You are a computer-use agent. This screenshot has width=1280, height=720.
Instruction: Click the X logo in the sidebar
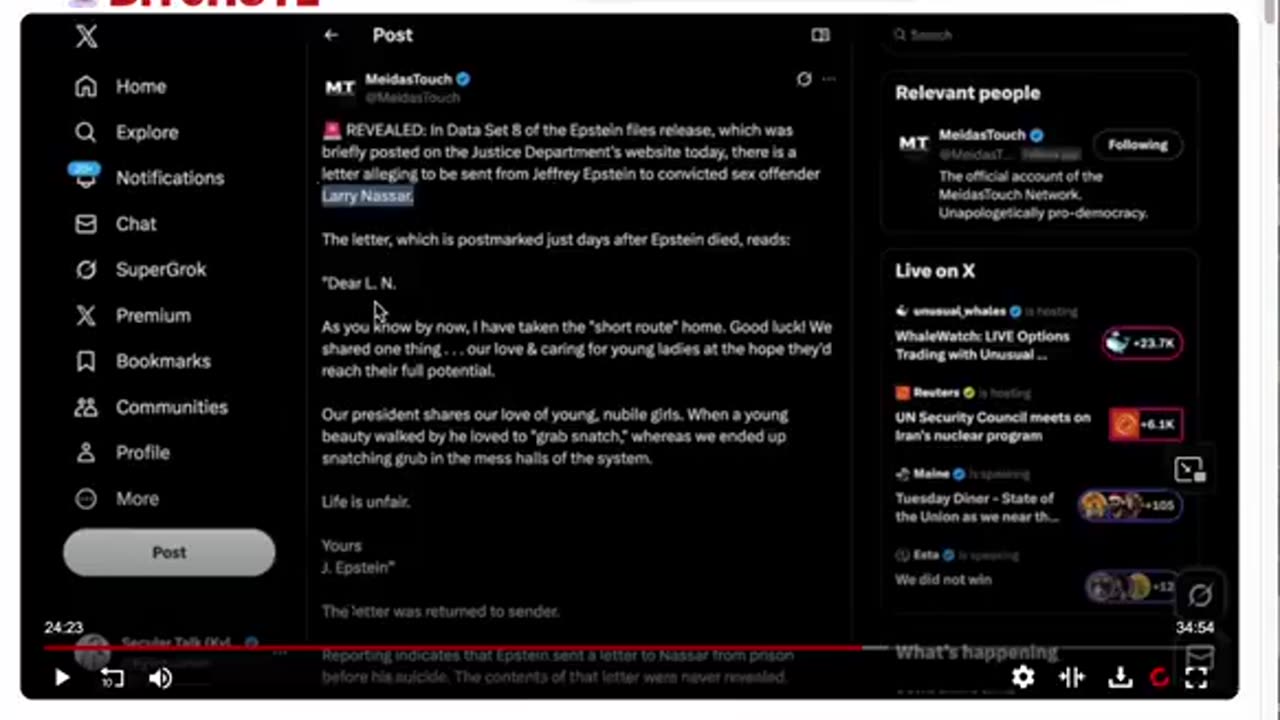point(86,37)
